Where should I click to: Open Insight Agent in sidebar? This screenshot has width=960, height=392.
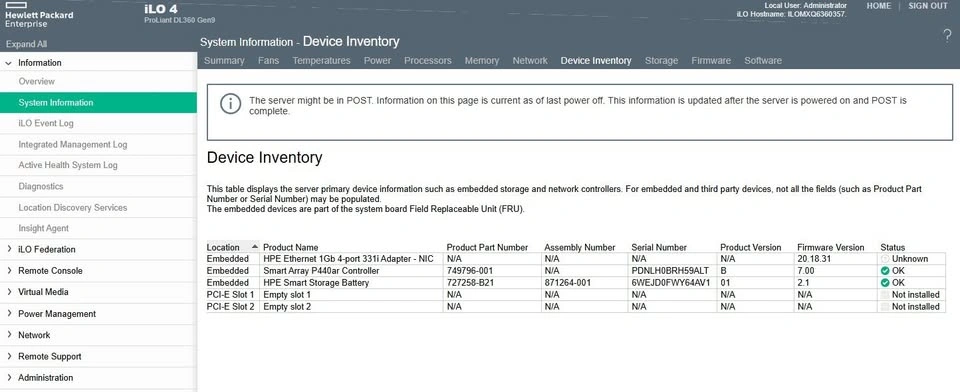[43, 228]
